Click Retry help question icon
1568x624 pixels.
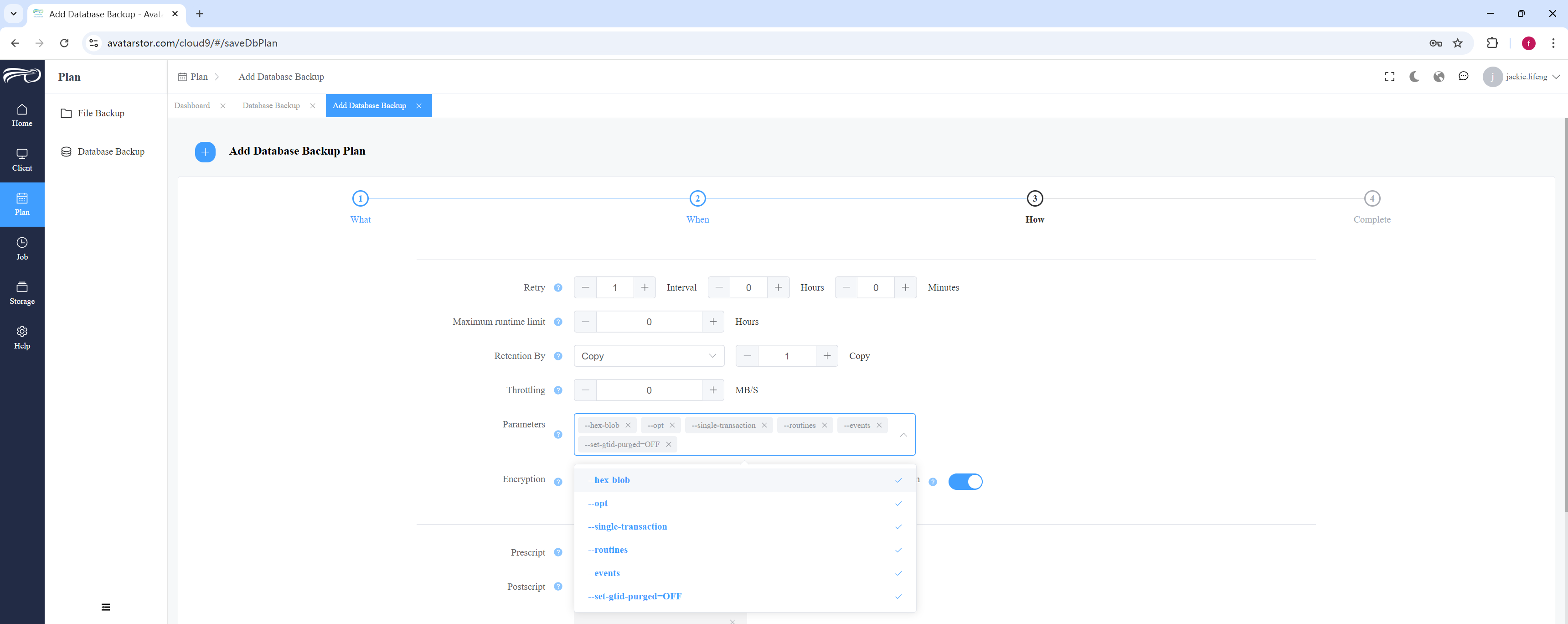click(558, 288)
